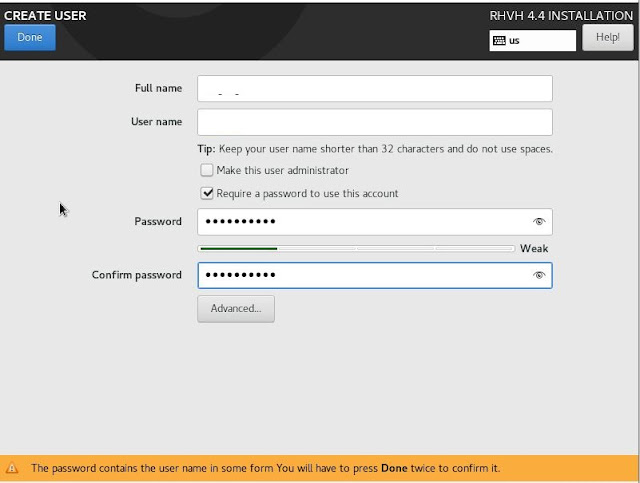Click the User name label
This screenshot has height=483, width=640.
point(156,122)
